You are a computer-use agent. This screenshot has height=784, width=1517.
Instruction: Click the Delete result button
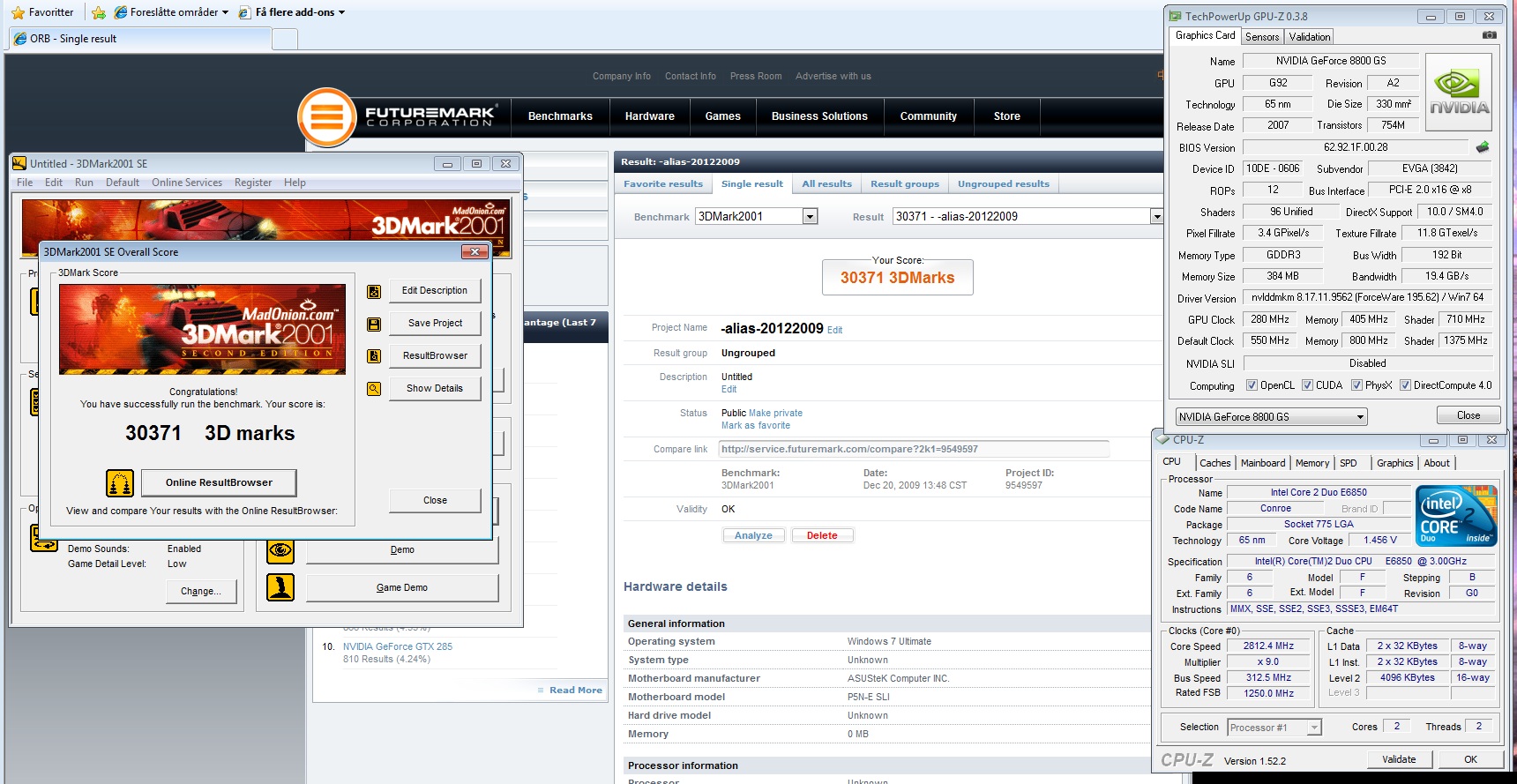pos(822,535)
